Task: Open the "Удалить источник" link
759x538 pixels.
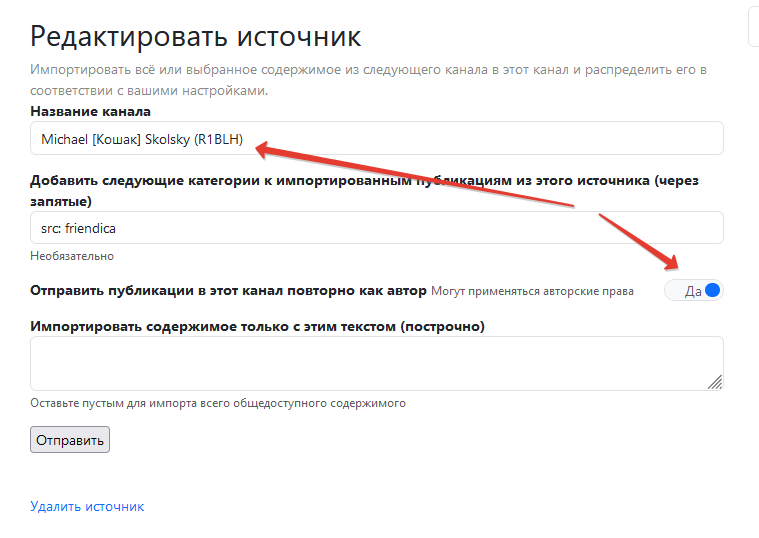Action: pos(87,506)
